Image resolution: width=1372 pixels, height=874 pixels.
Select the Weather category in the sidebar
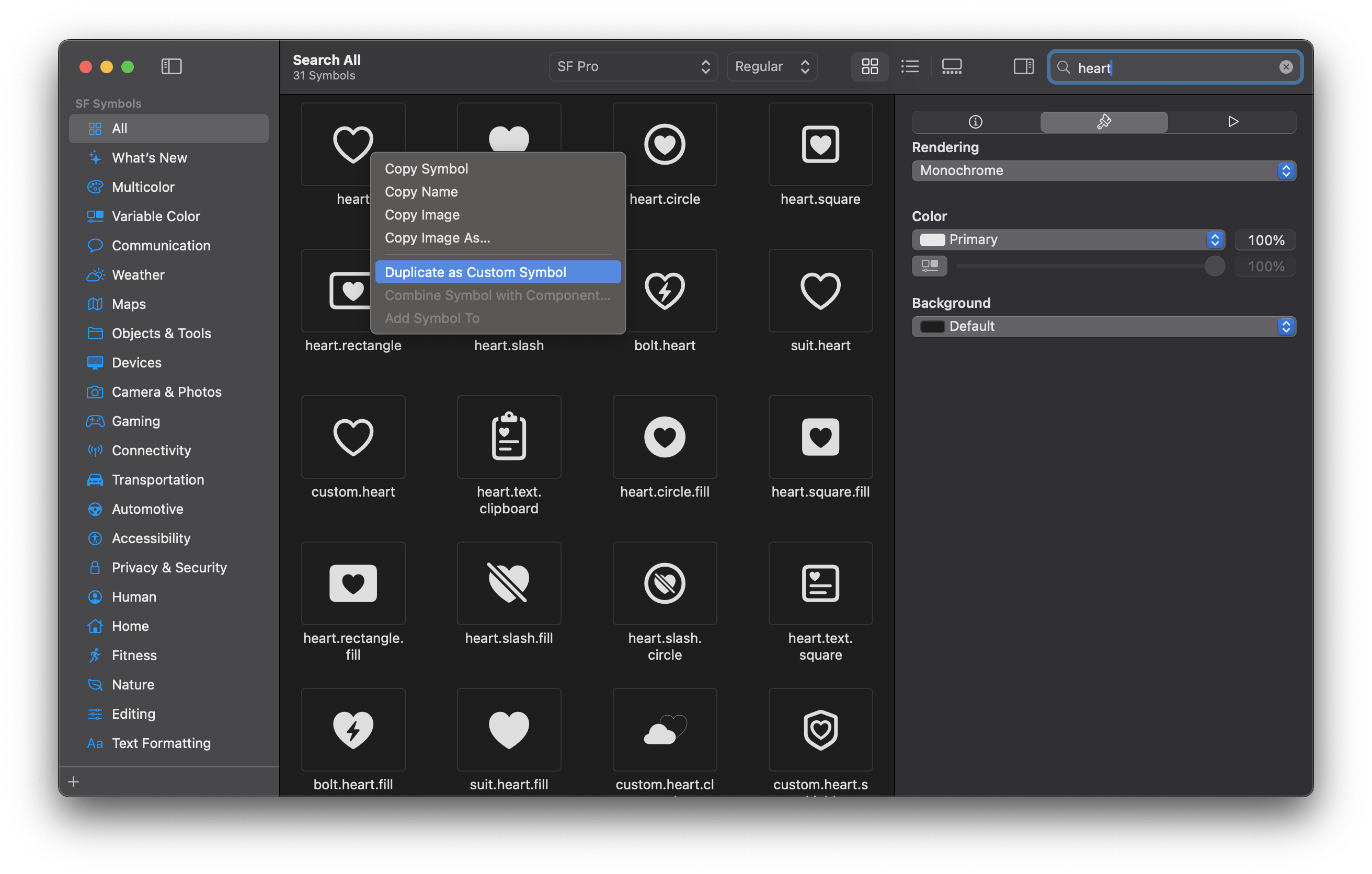pyautogui.click(x=138, y=274)
